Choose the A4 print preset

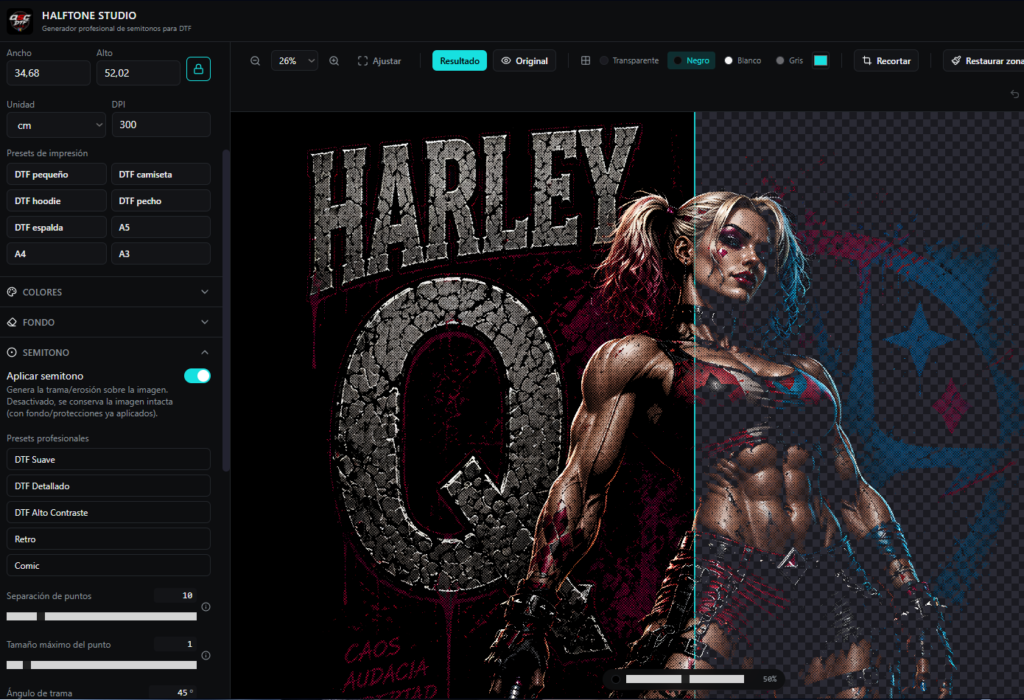click(56, 253)
